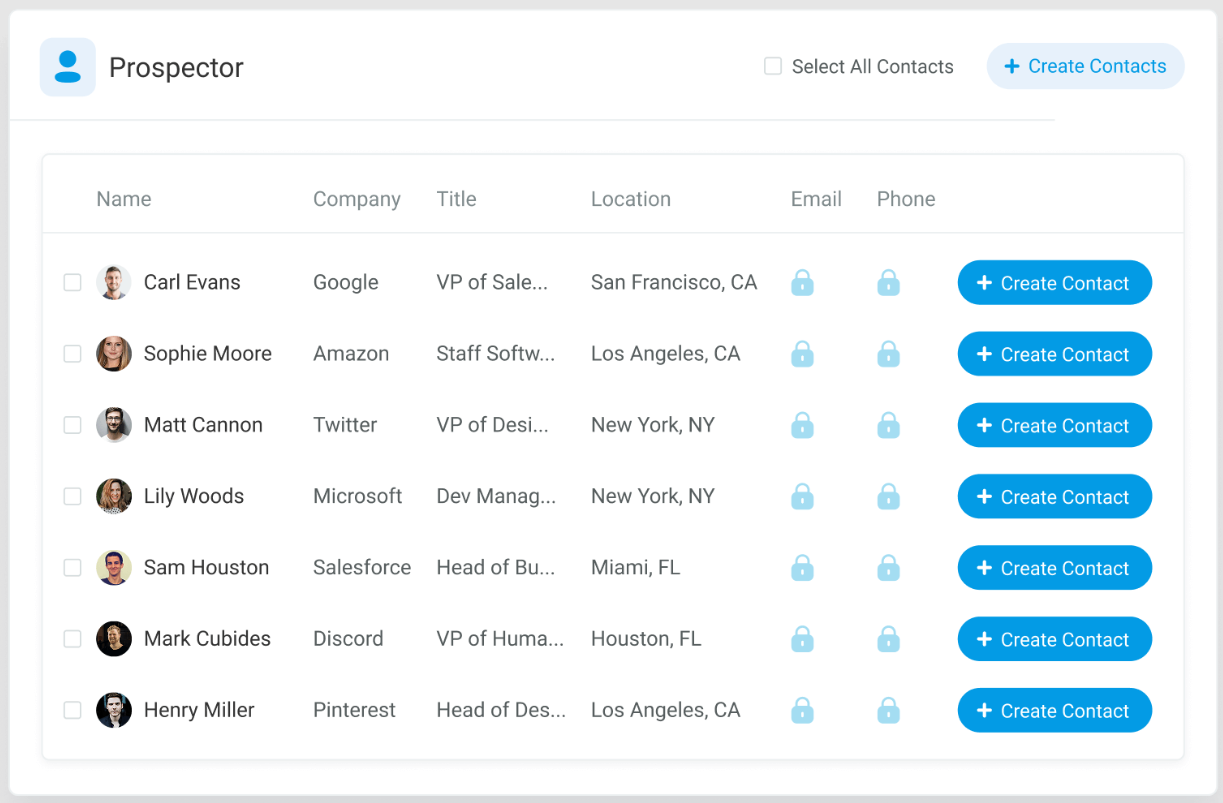Click Lily Woods email lock icon
The height and width of the screenshot is (803, 1223).
pos(802,496)
